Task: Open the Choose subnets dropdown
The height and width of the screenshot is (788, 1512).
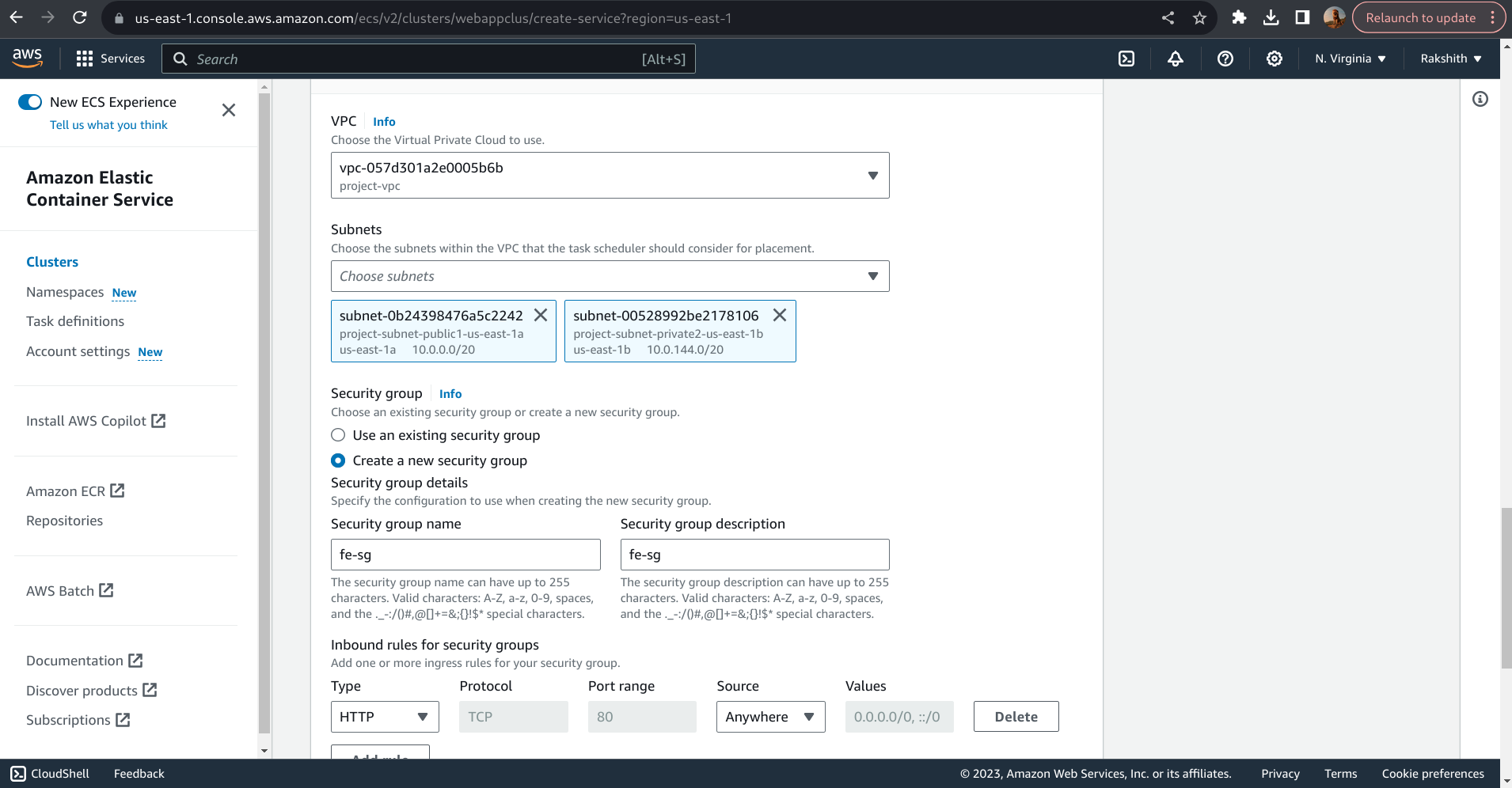Action: pos(610,276)
